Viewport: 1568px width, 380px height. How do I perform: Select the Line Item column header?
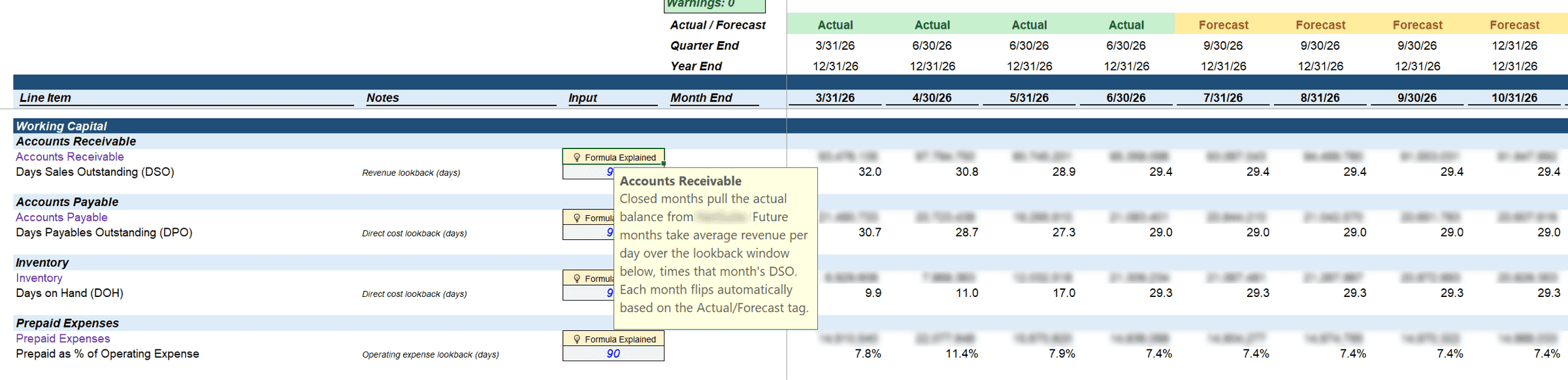point(46,98)
